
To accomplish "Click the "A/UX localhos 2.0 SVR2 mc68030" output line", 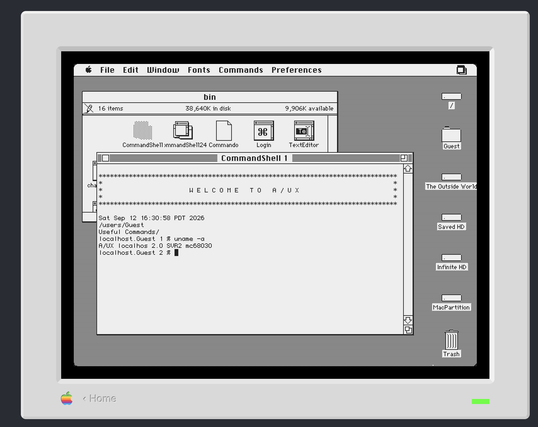I will (x=155, y=246).
